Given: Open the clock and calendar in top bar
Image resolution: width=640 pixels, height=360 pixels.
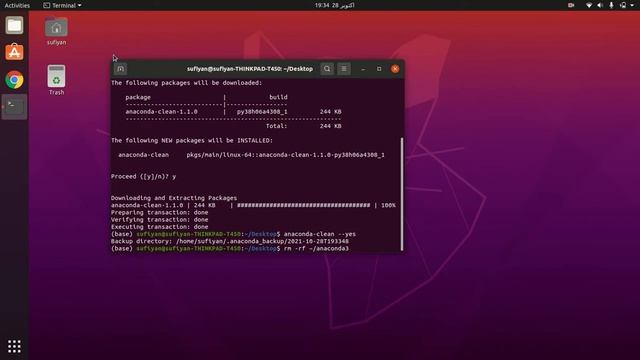Looking at the screenshot, I should [x=334, y=5].
